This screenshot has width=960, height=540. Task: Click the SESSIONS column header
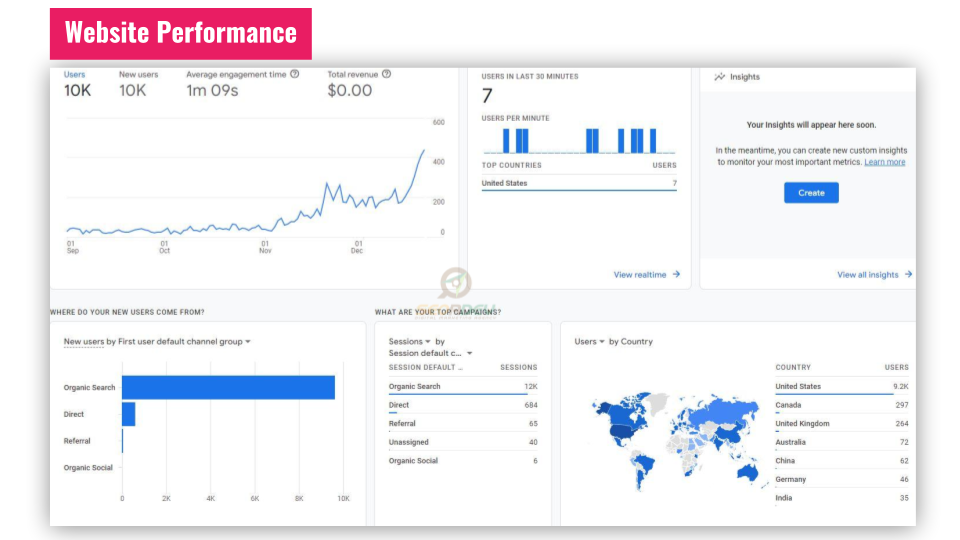click(519, 367)
